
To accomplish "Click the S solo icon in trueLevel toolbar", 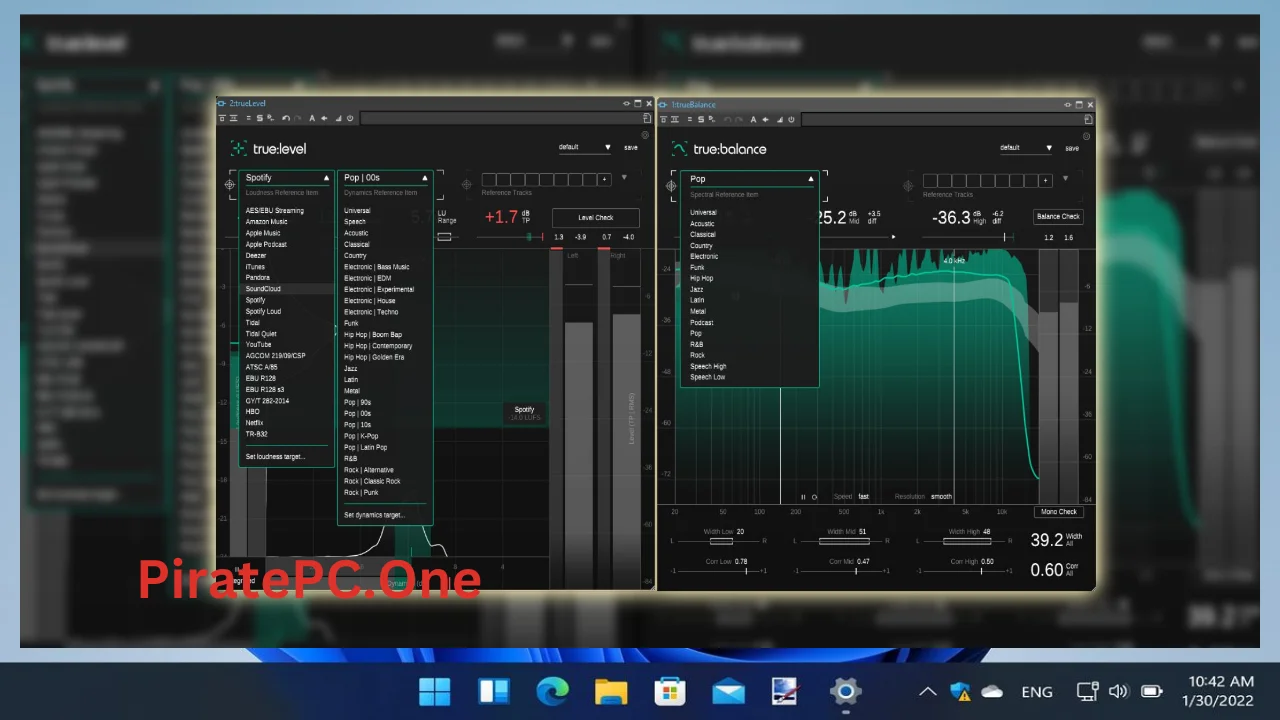I will coord(259,118).
